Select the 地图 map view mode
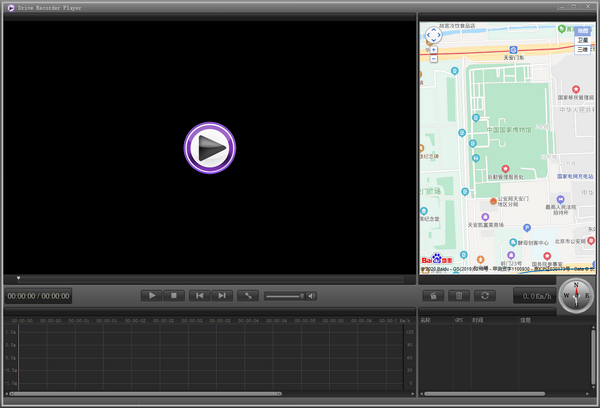Image resolution: width=600 pixels, height=408 pixels. [582, 31]
